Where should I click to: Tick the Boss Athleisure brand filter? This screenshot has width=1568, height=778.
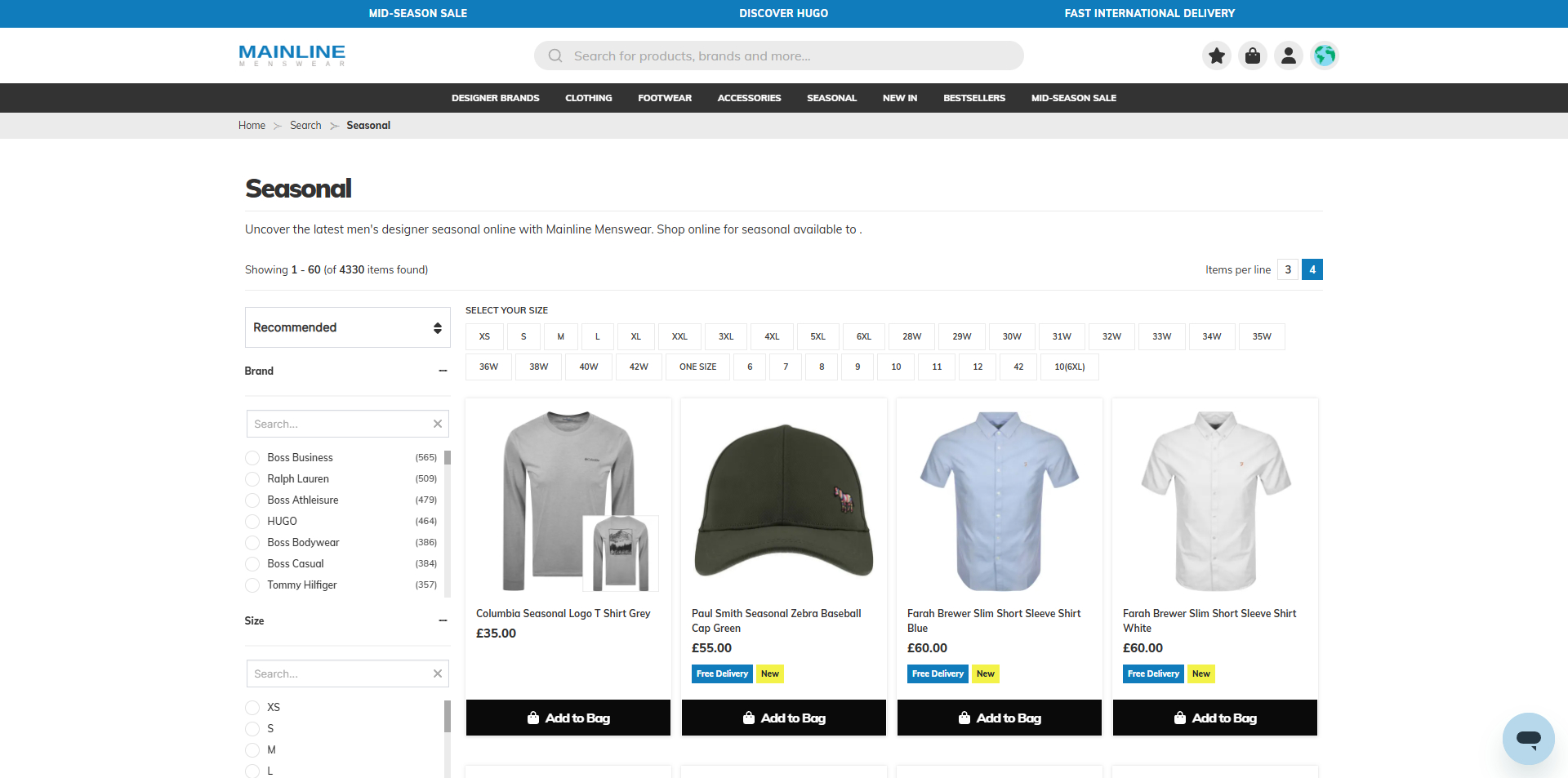pyautogui.click(x=252, y=500)
